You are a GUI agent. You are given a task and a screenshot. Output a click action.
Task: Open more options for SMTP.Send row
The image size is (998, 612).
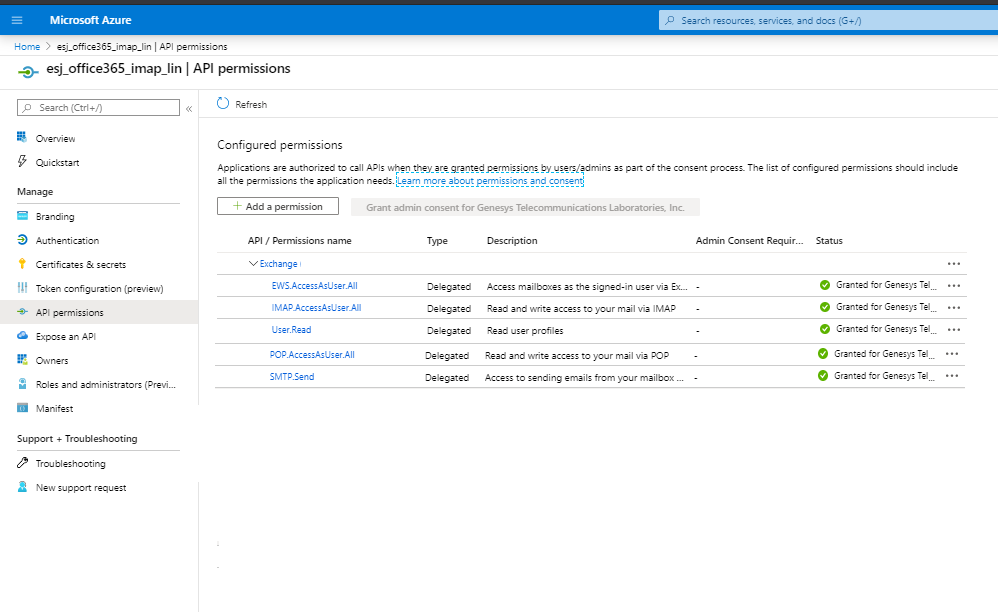point(951,377)
